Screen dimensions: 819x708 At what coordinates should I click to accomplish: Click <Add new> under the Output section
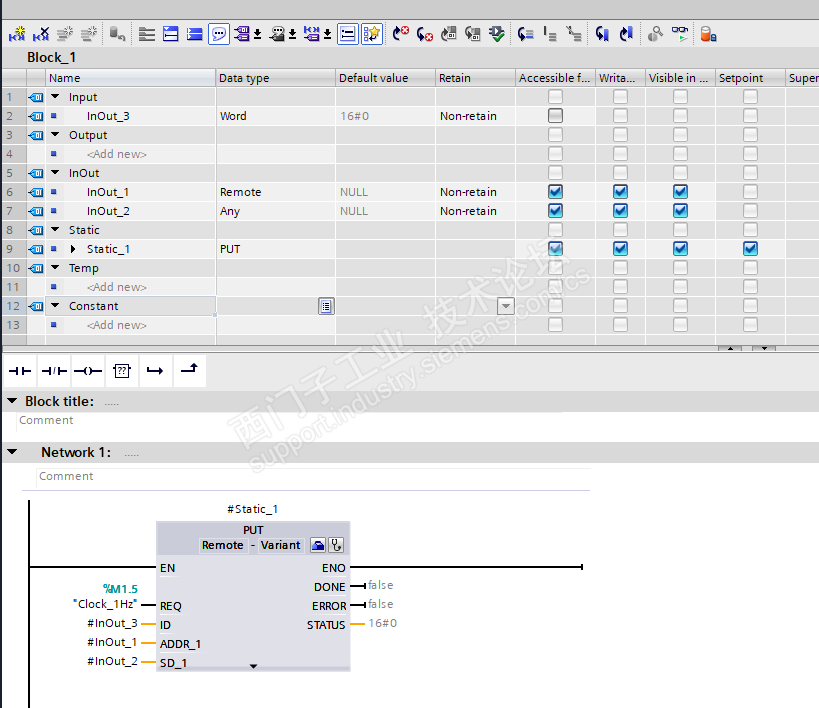click(116, 154)
